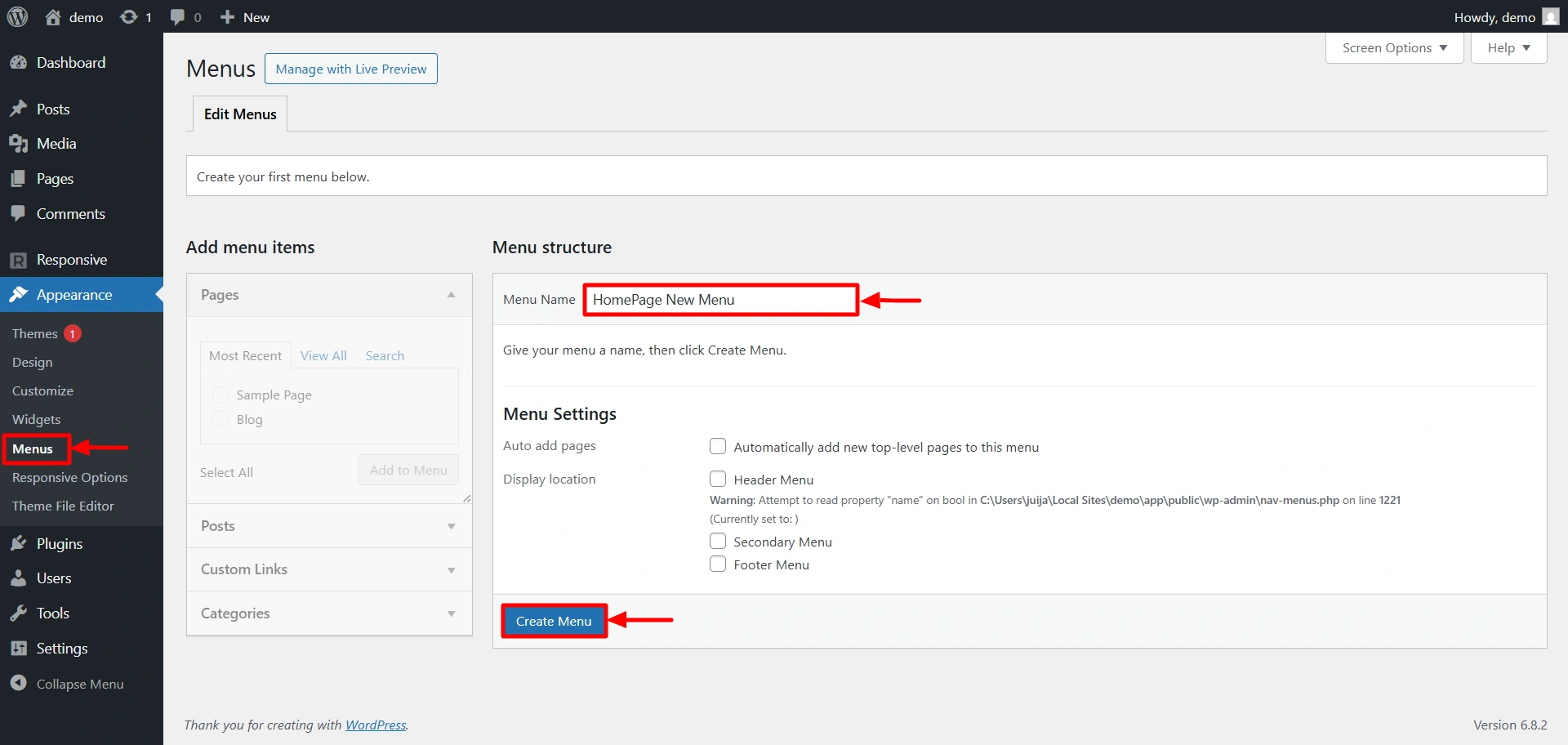
Task: Open the WordPress logo menu
Action: pyautogui.click(x=17, y=16)
